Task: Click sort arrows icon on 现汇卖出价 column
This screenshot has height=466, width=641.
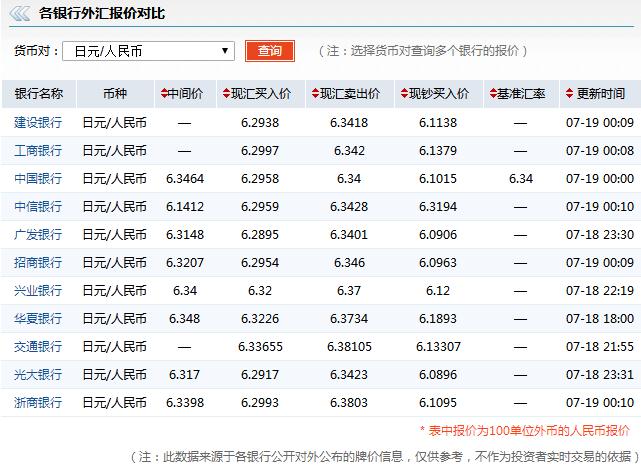Action: 314,94
